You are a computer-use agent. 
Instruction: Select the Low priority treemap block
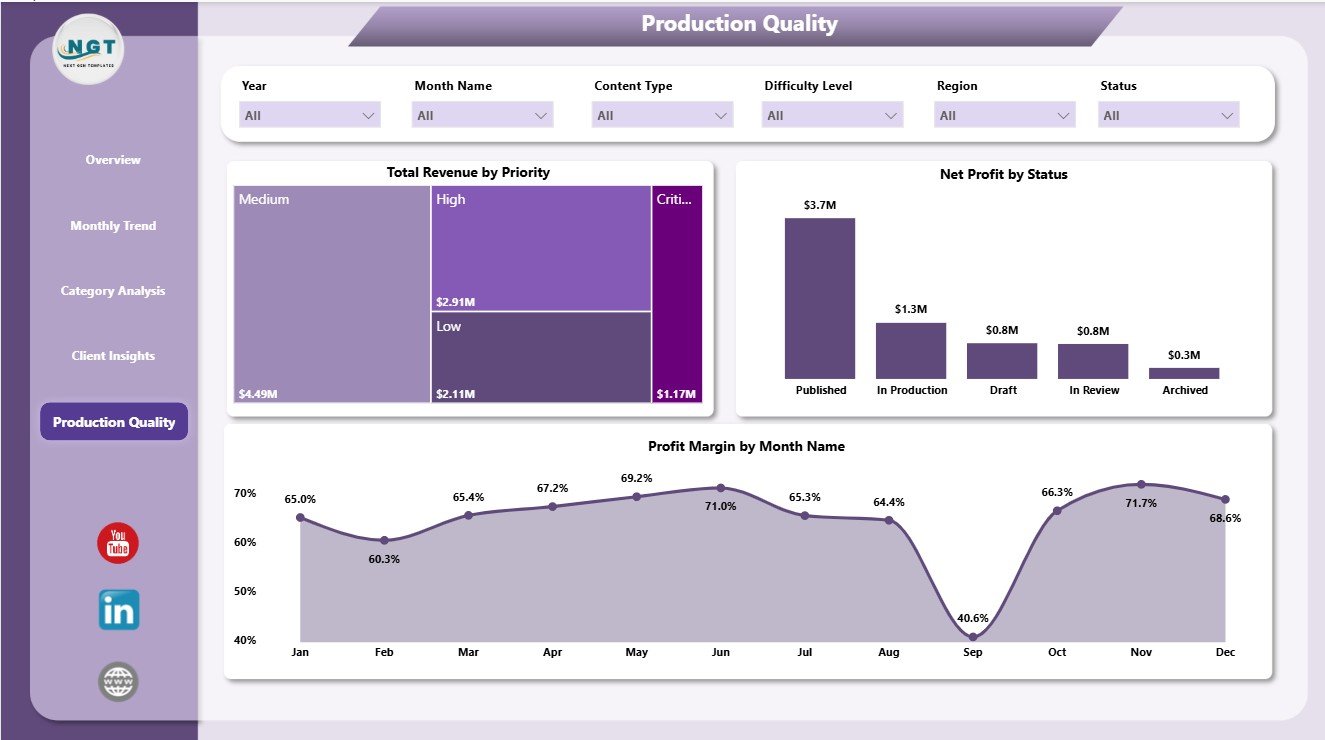[x=541, y=357]
